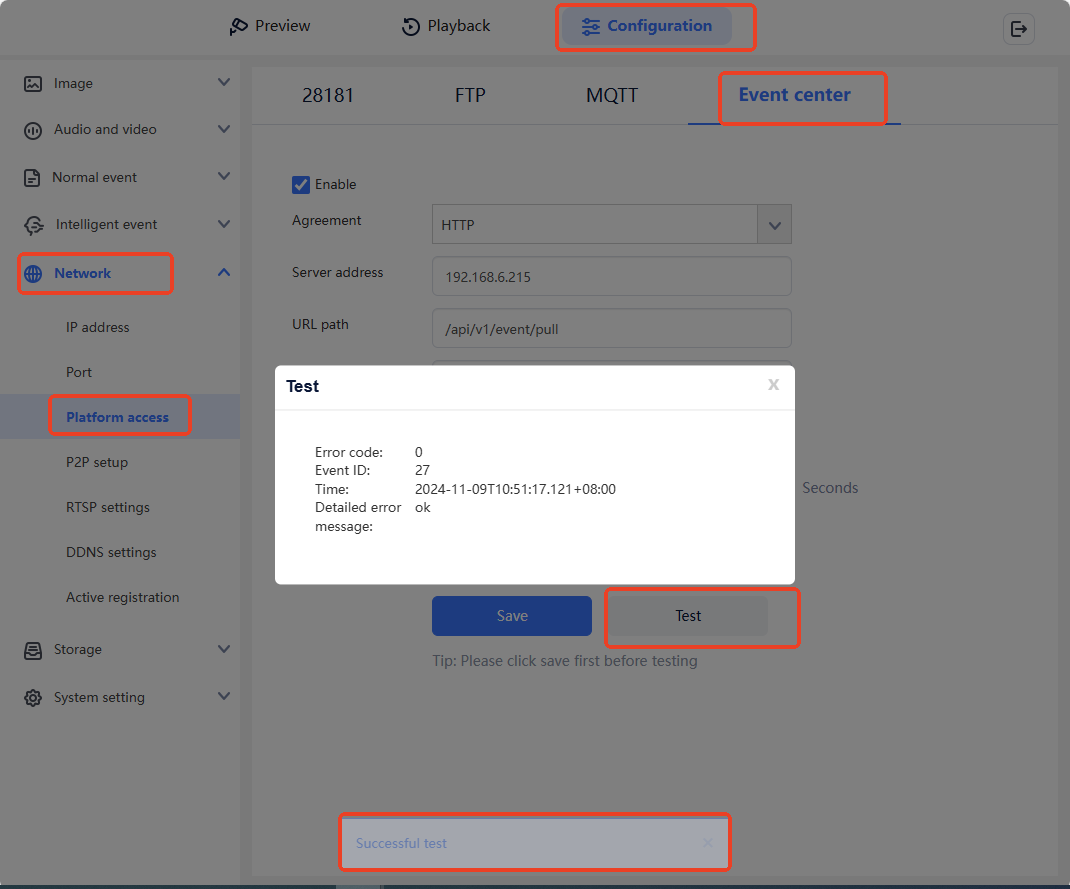Expand the System setting chevron
Screen dimensions: 1070x889
point(224,697)
